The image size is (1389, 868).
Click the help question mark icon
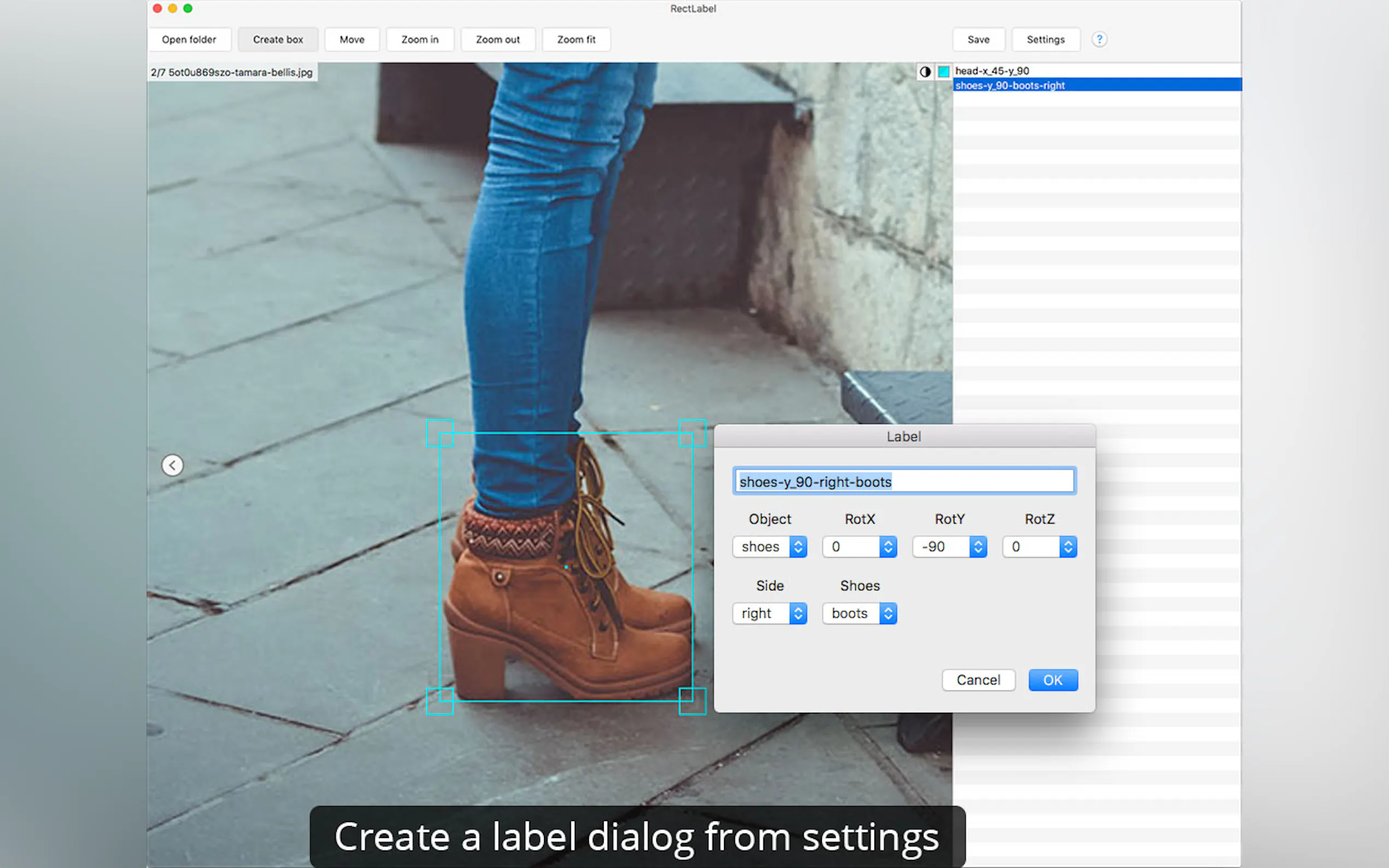coord(1099,39)
